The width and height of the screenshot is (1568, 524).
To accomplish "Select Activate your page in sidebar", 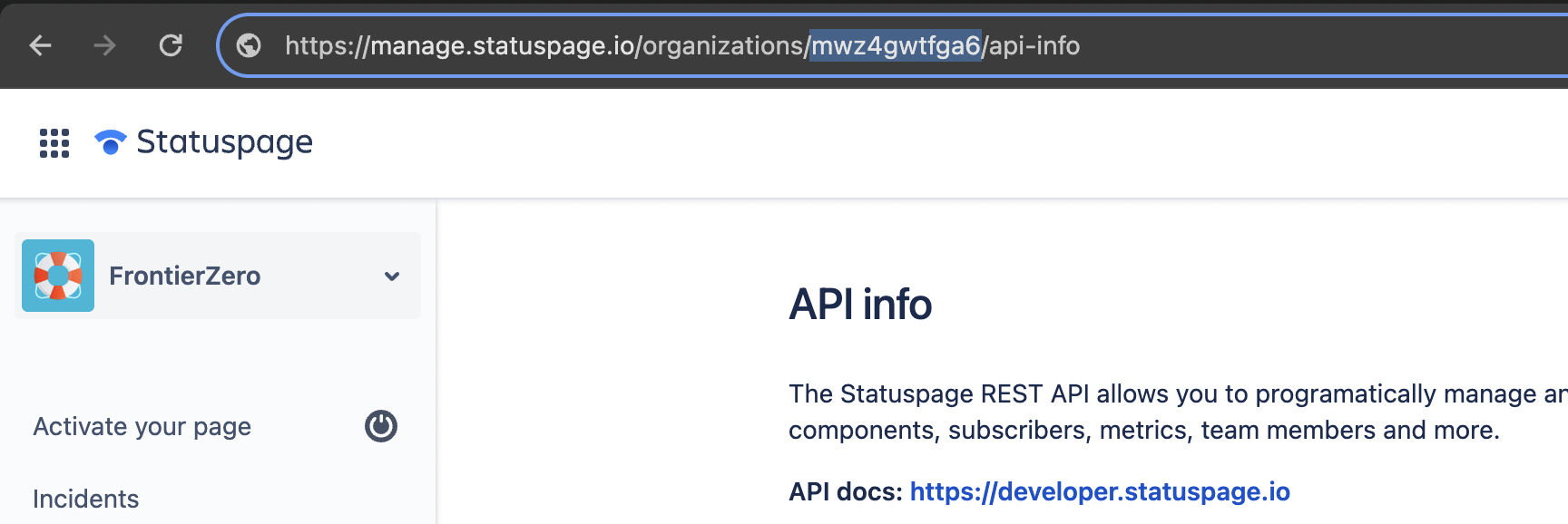I will click(x=142, y=426).
